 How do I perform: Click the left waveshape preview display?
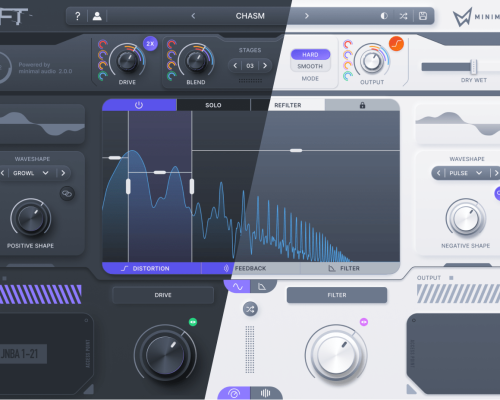point(42,124)
